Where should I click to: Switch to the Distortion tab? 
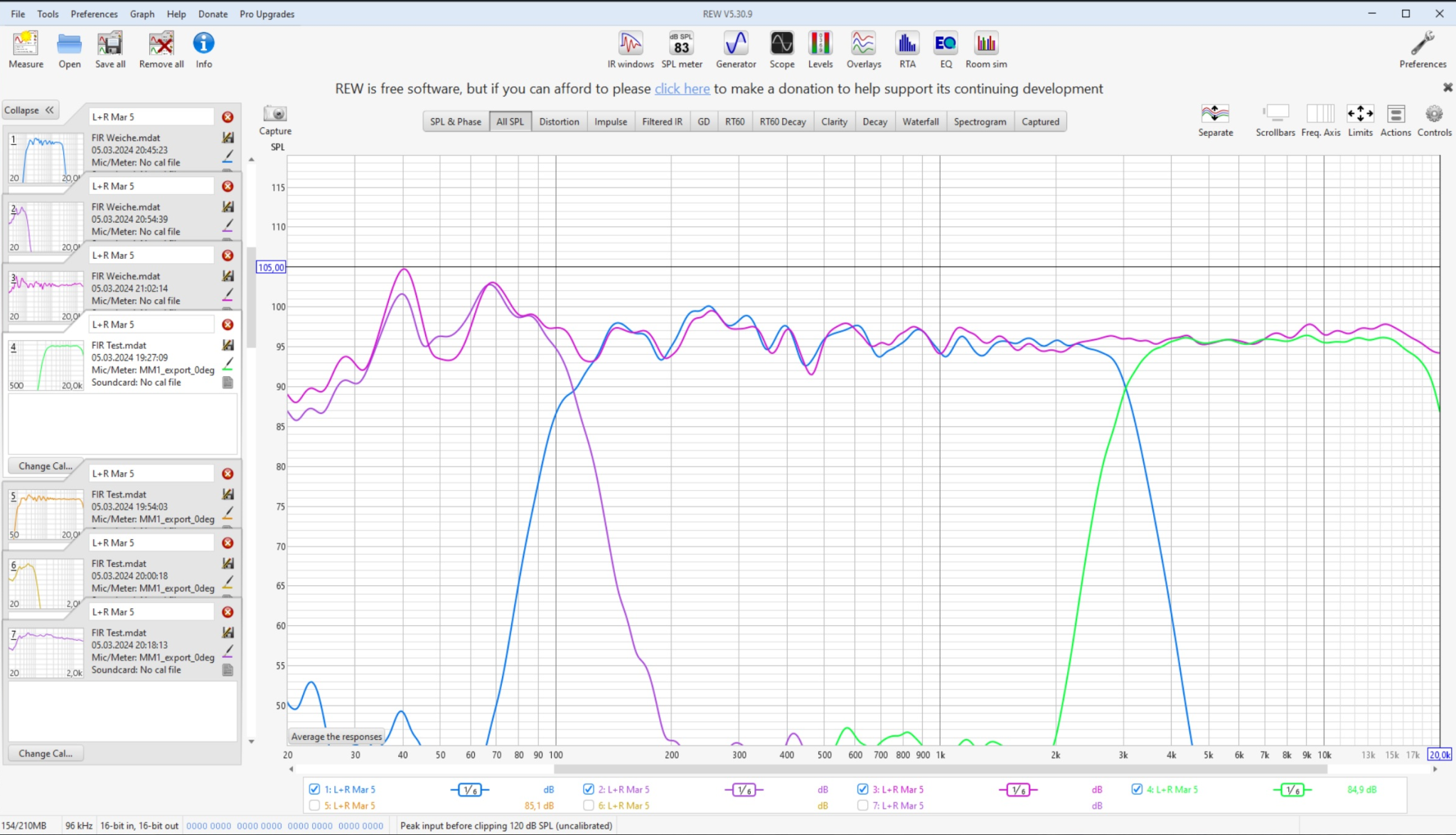tap(559, 122)
